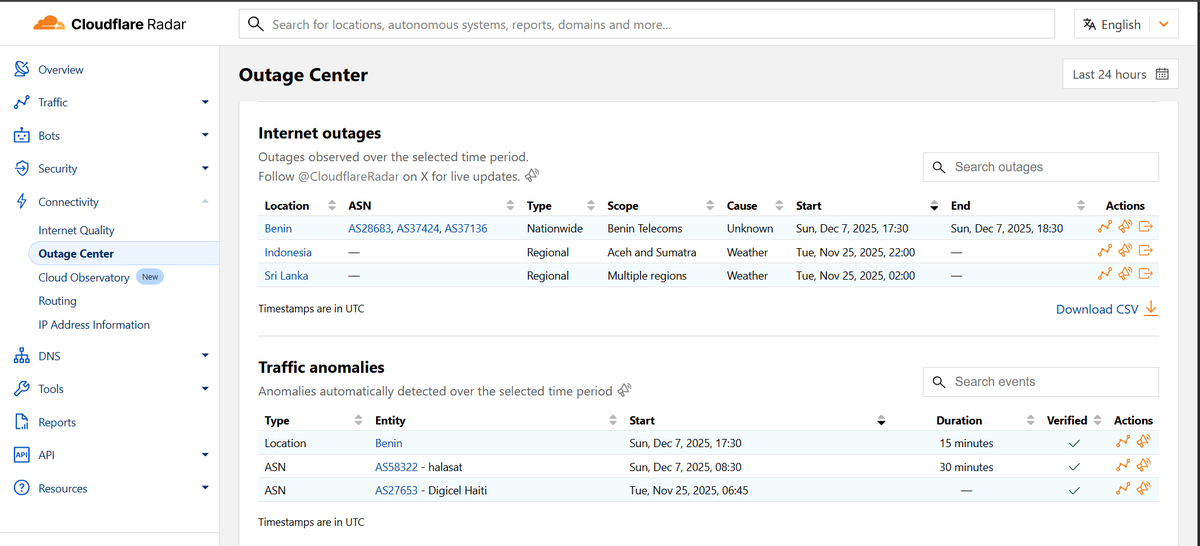Expand the Bots menu arrow
Image resolution: width=1200 pixels, height=546 pixels.
tap(205, 135)
